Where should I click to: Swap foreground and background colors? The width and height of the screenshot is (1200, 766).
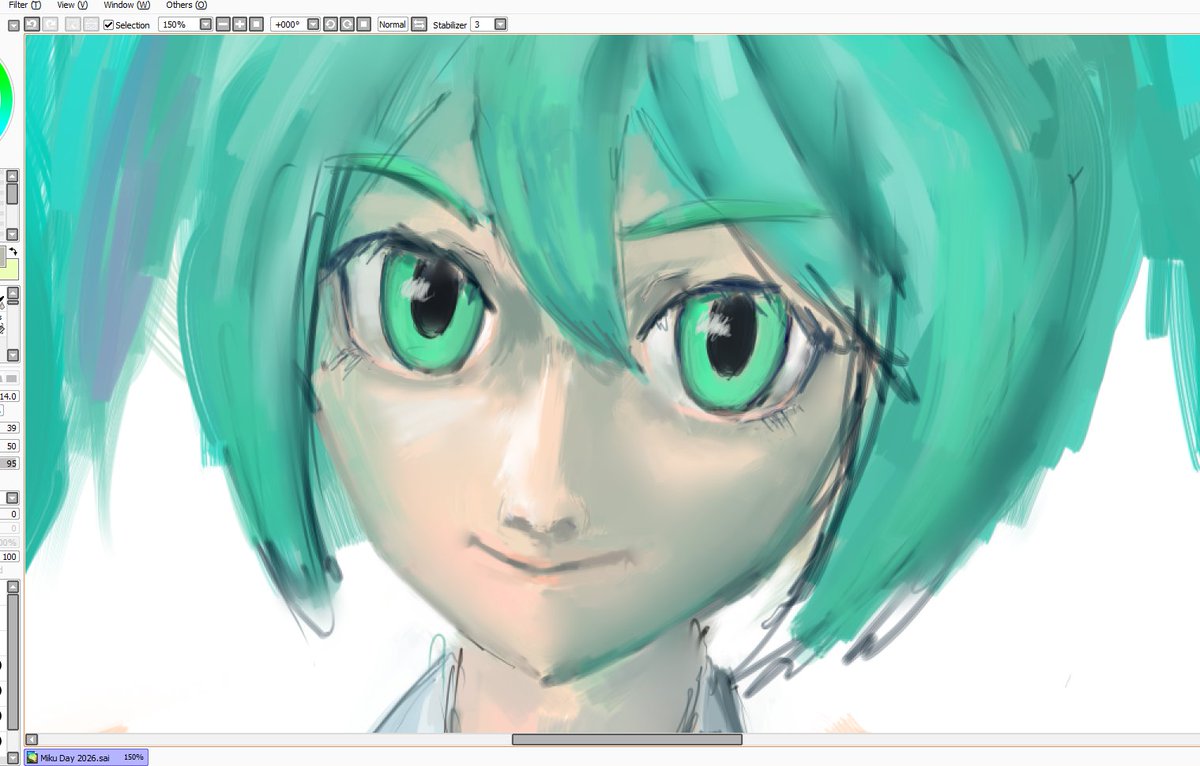click(14, 251)
